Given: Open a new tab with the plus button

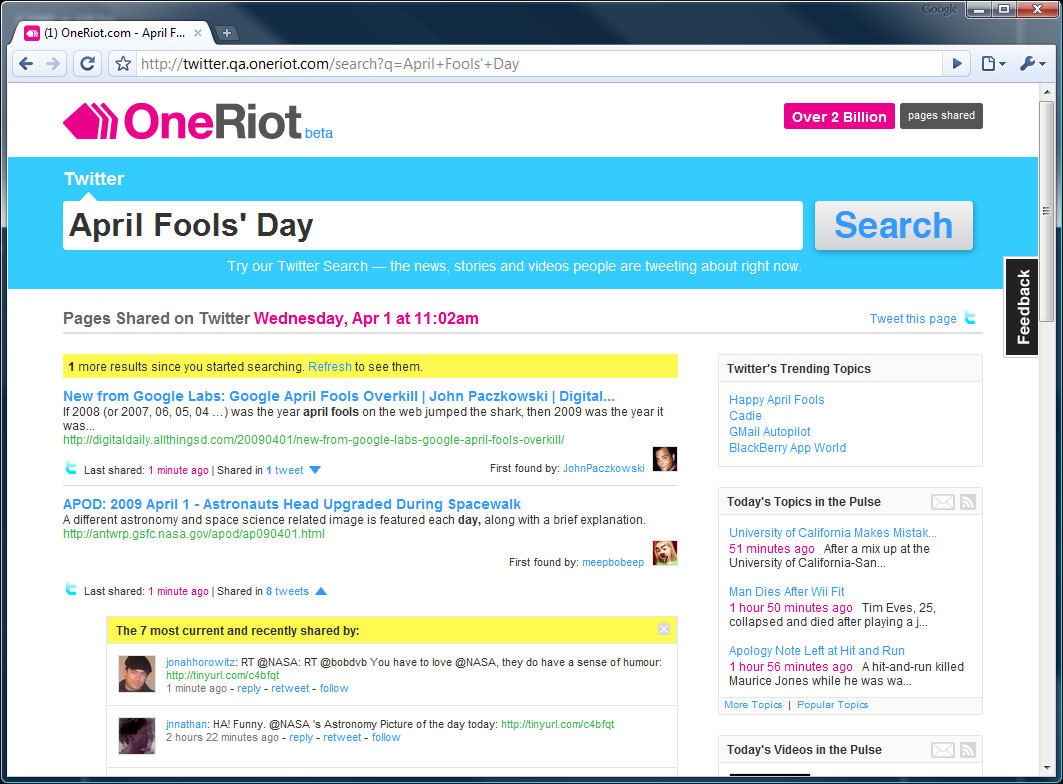Looking at the screenshot, I should (x=226, y=33).
